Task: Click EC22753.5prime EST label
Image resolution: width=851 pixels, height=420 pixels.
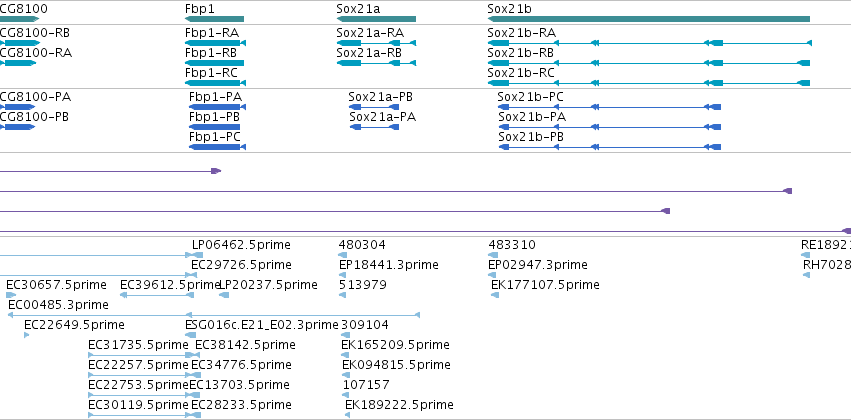Action: (138, 385)
